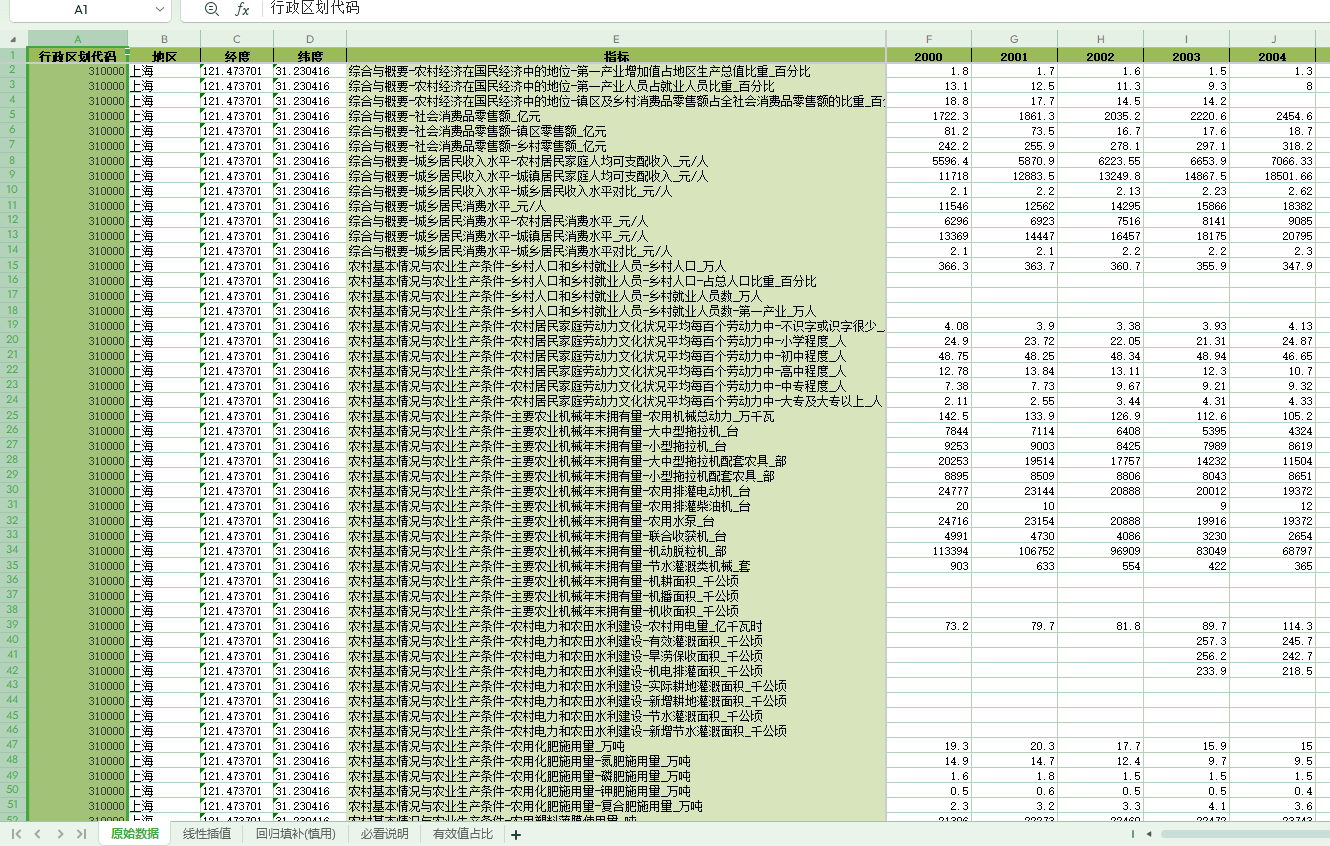Click the horizontal scrollbar track
This screenshot has height=846, width=1330.
tap(1240, 834)
